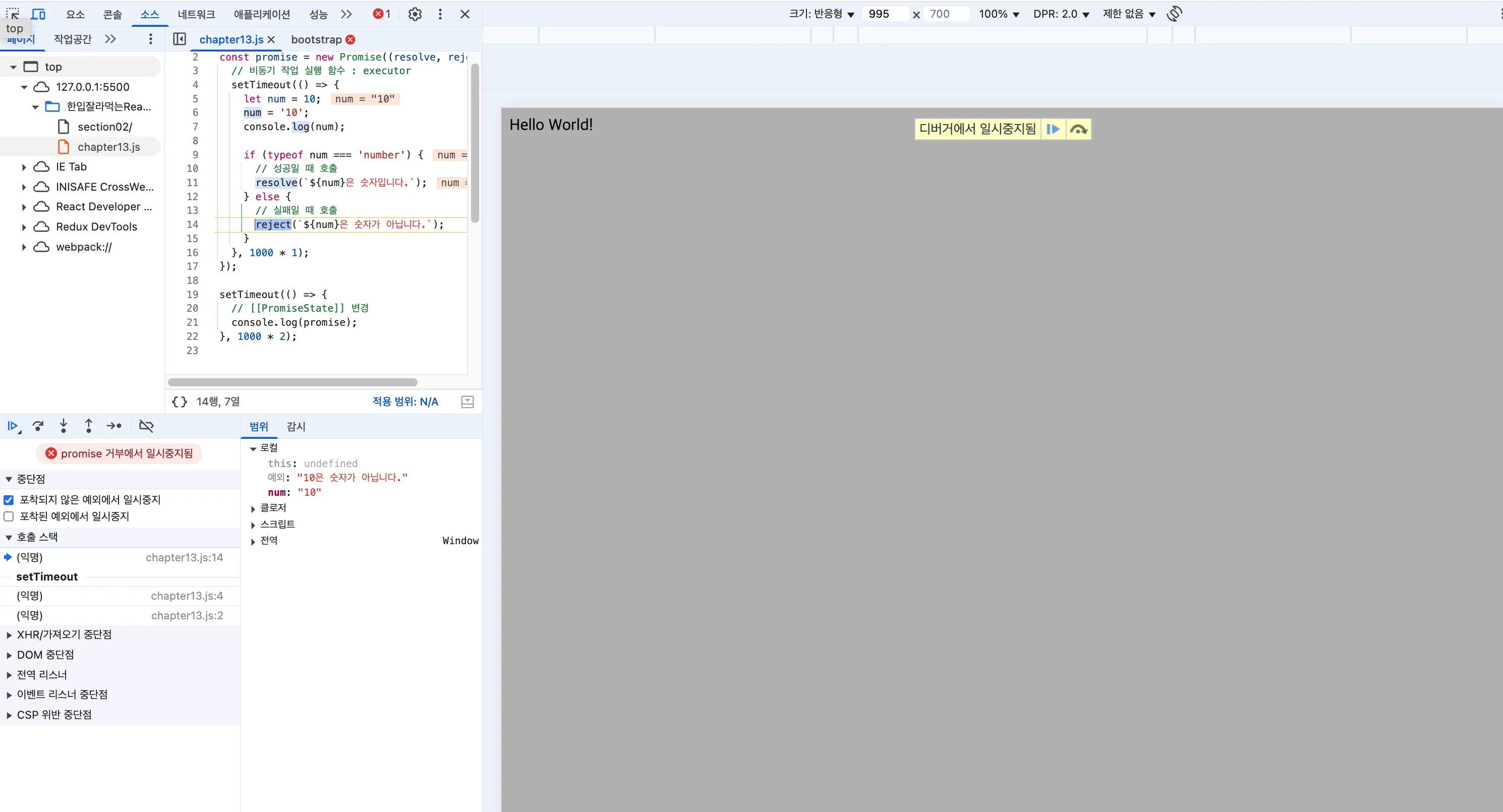Viewport: 1503px width, 812px height.
Task: Click the viewport width field showing 995
Action: pyautogui.click(x=886, y=14)
